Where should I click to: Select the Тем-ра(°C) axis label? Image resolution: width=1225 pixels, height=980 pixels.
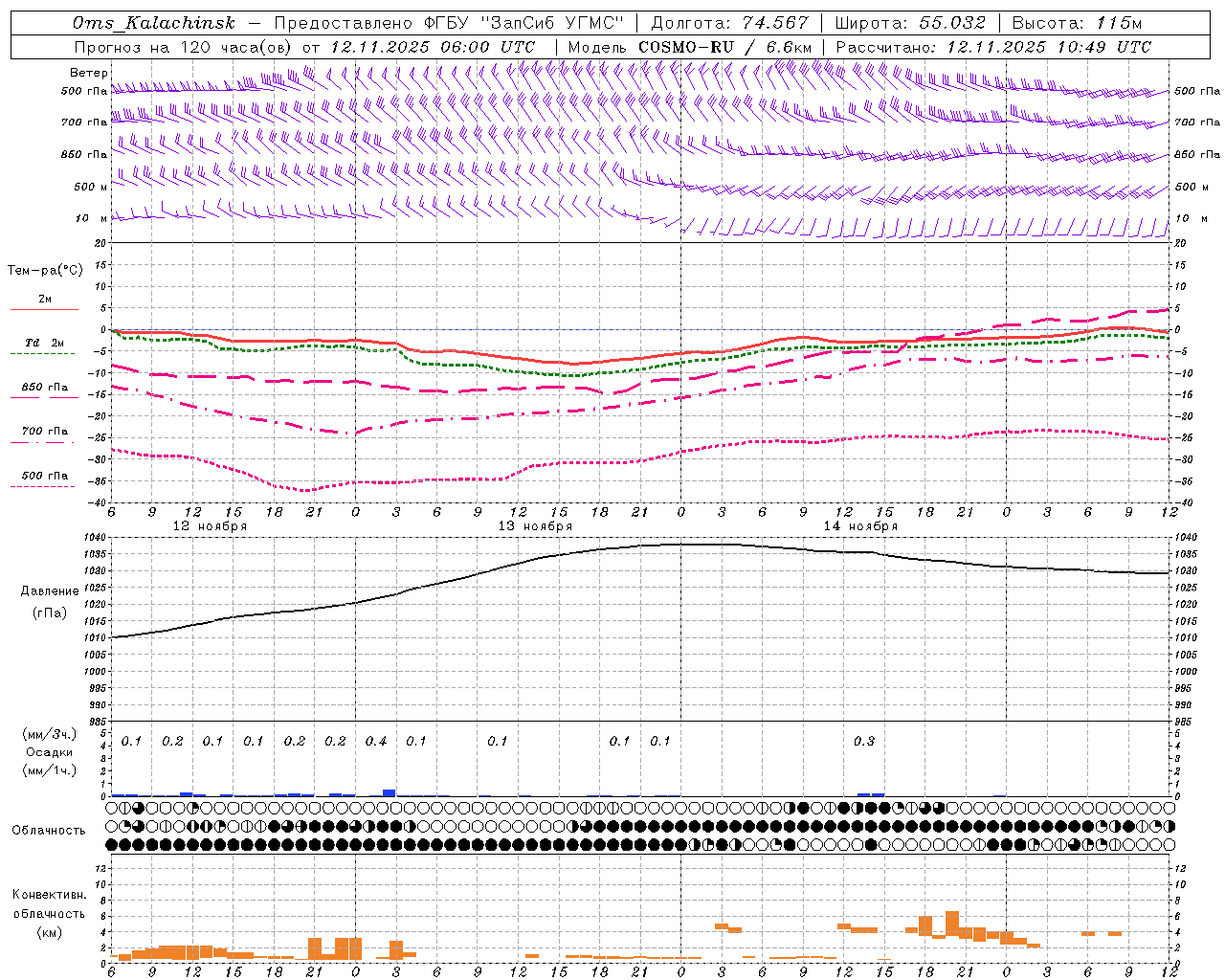[45, 271]
